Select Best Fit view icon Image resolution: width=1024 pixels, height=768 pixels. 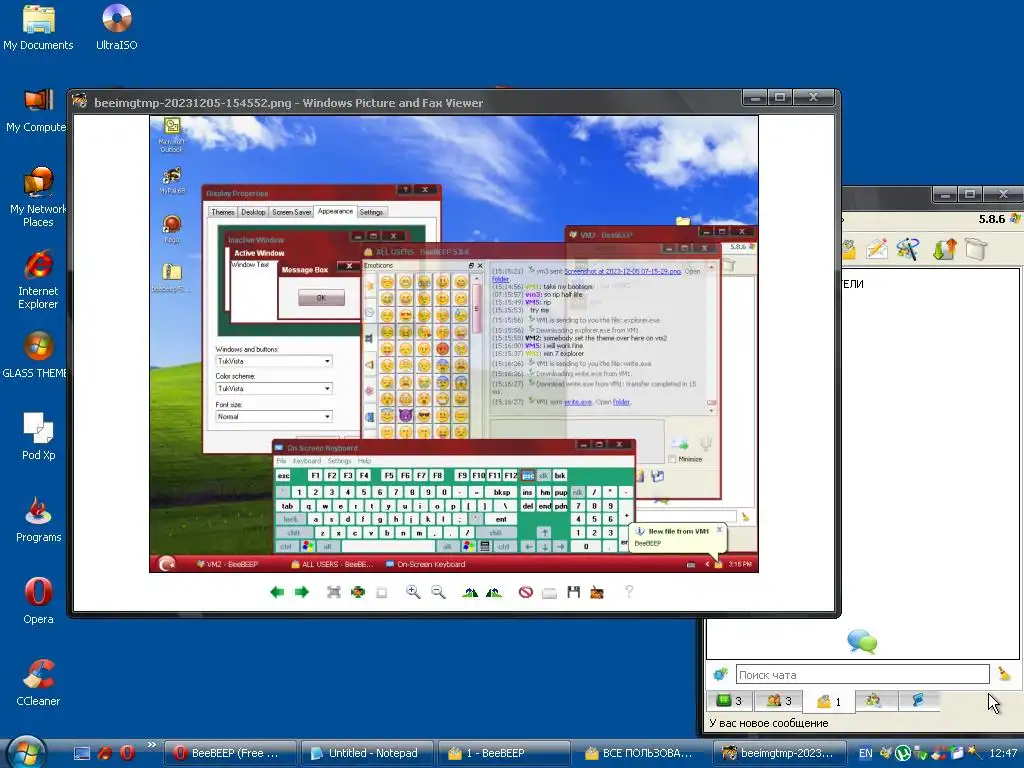[334, 592]
